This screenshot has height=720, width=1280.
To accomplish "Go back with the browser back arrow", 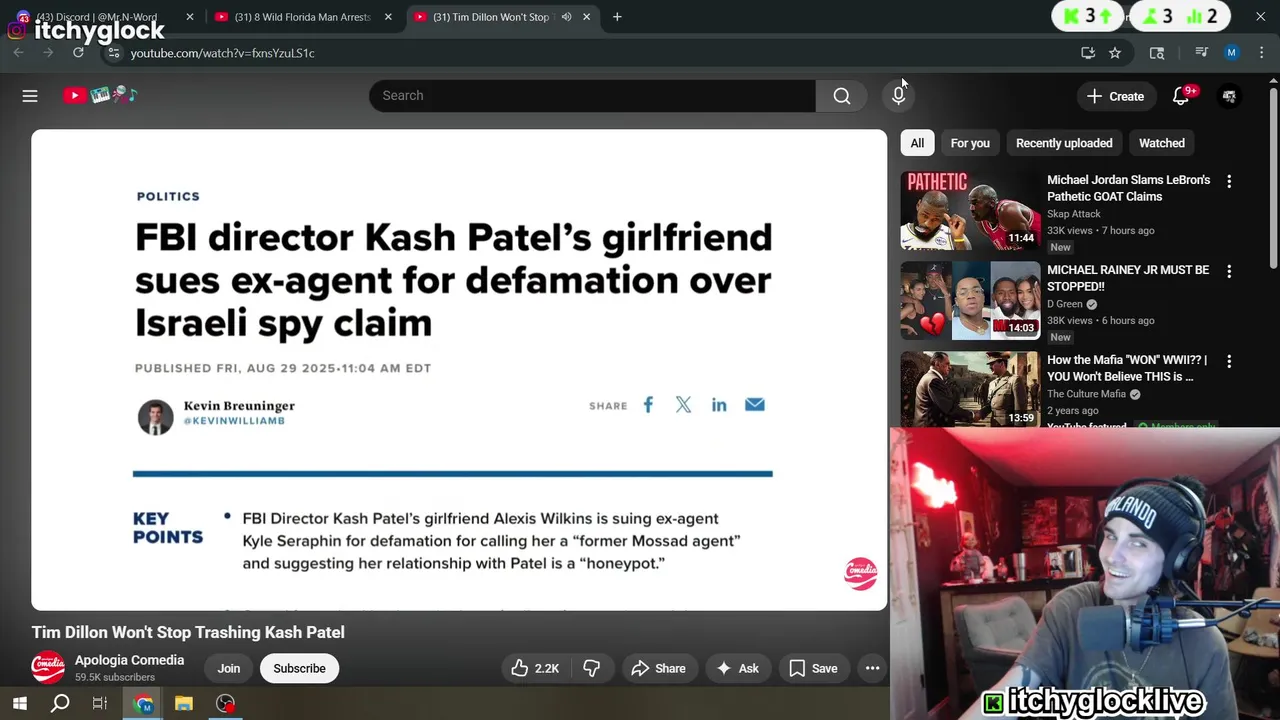I will point(18,53).
